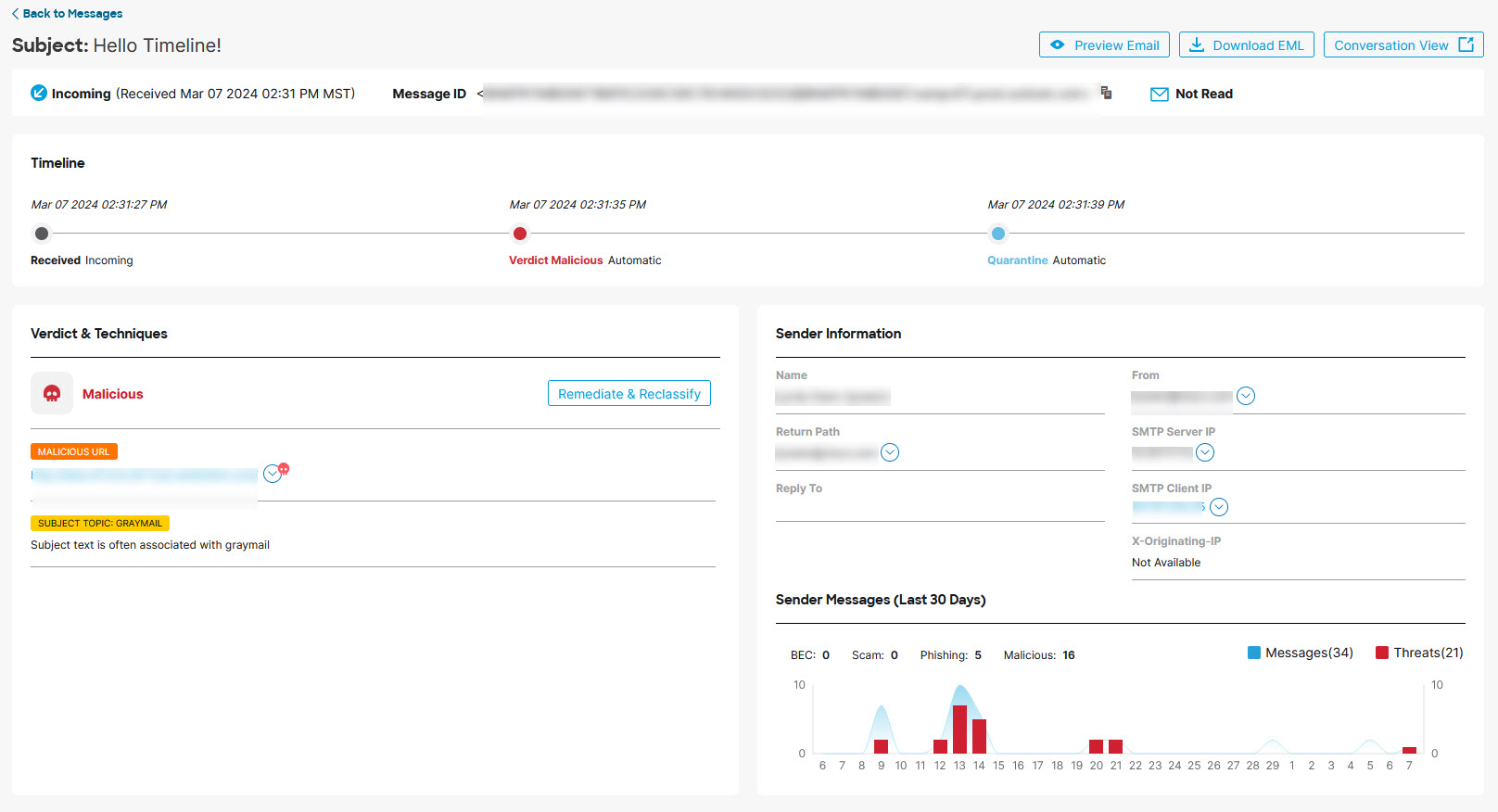Click 'Subject text is often associated with graymail'

150,545
